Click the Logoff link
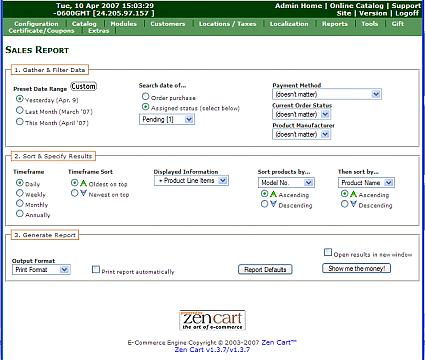425x360 pixels. coord(407,13)
